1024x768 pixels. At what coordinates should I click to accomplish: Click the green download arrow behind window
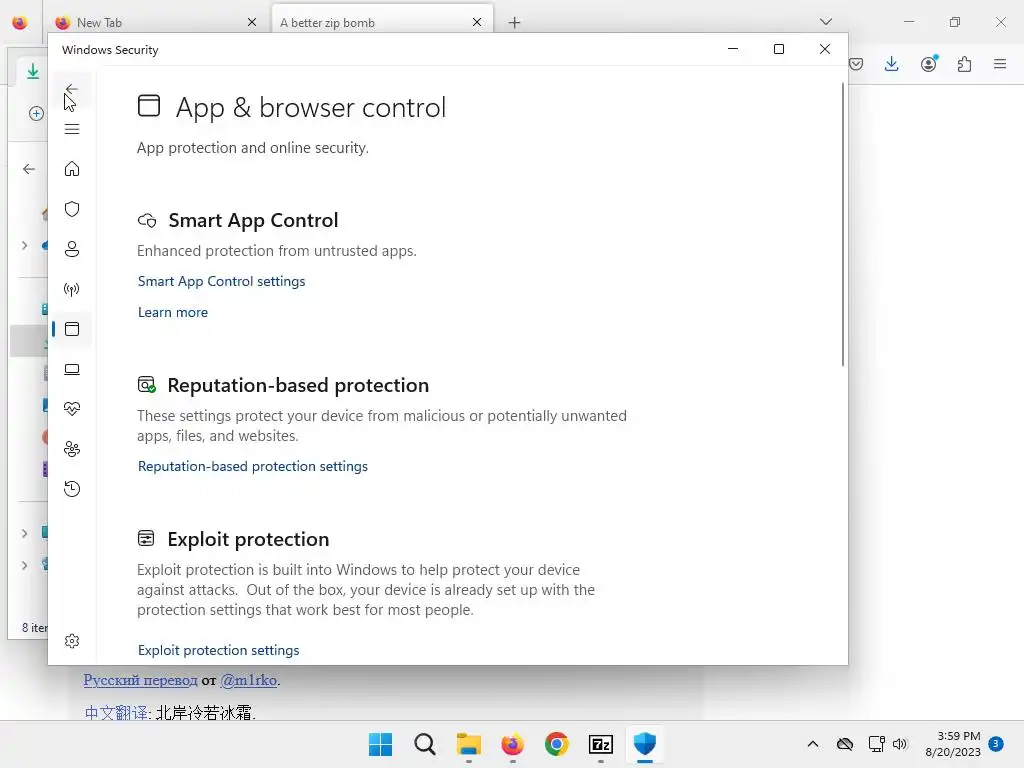[33, 71]
